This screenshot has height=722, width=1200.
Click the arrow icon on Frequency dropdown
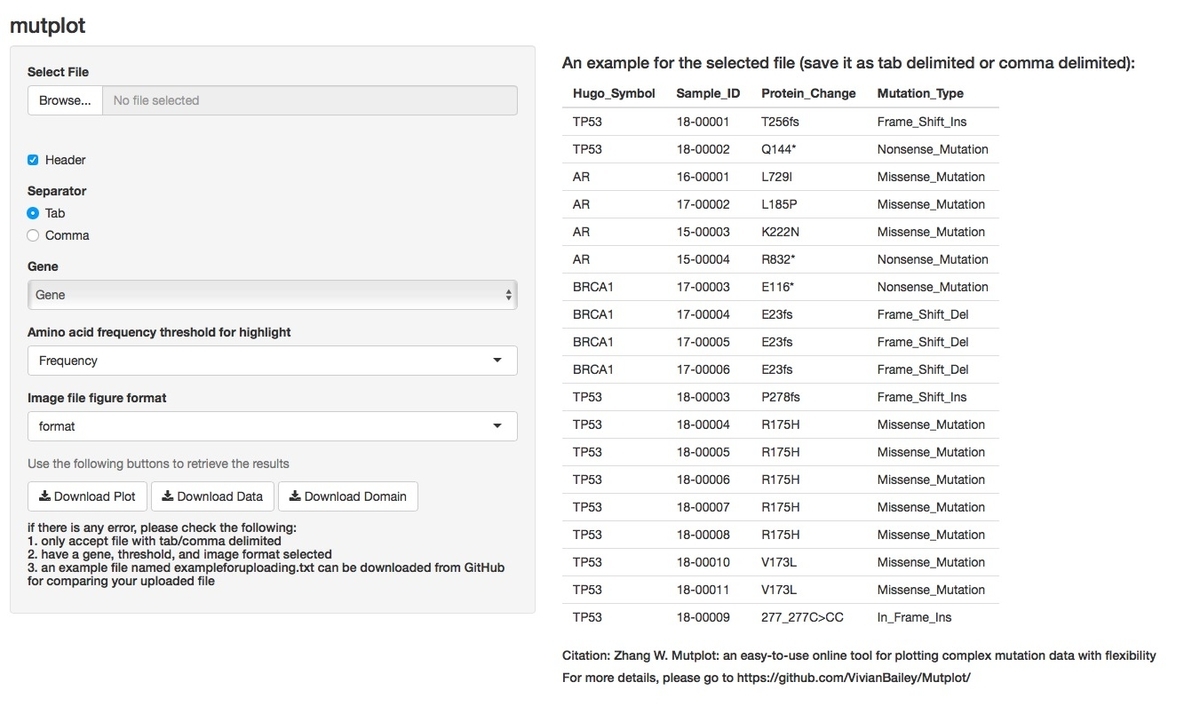pyautogui.click(x=498, y=360)
